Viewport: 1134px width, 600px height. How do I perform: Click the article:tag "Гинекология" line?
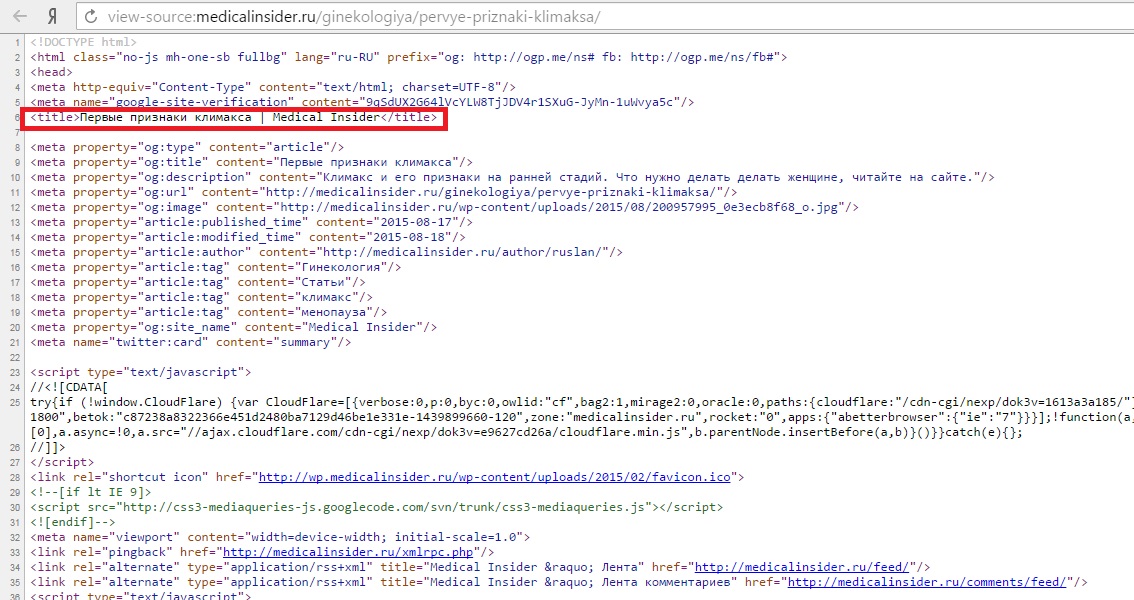tap(216, 267)
